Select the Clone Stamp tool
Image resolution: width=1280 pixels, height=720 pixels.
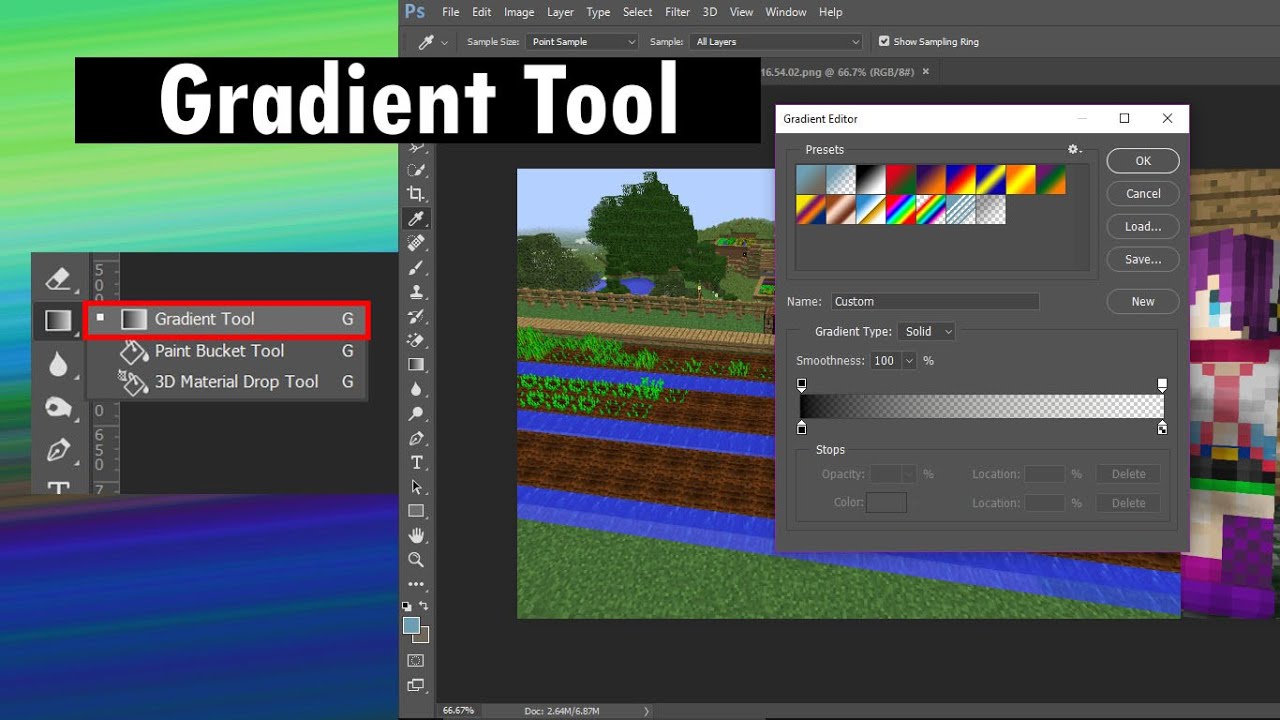tap(416, 292)
